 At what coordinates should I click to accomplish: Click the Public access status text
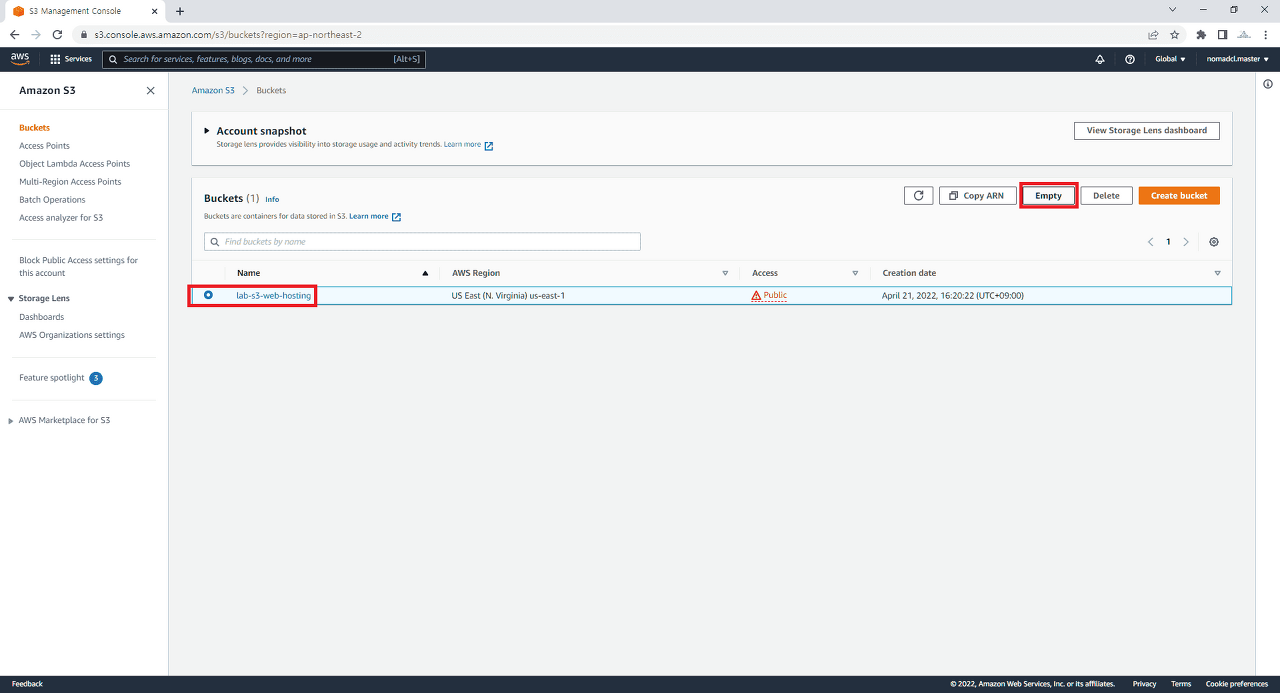(x=775, y=296)
